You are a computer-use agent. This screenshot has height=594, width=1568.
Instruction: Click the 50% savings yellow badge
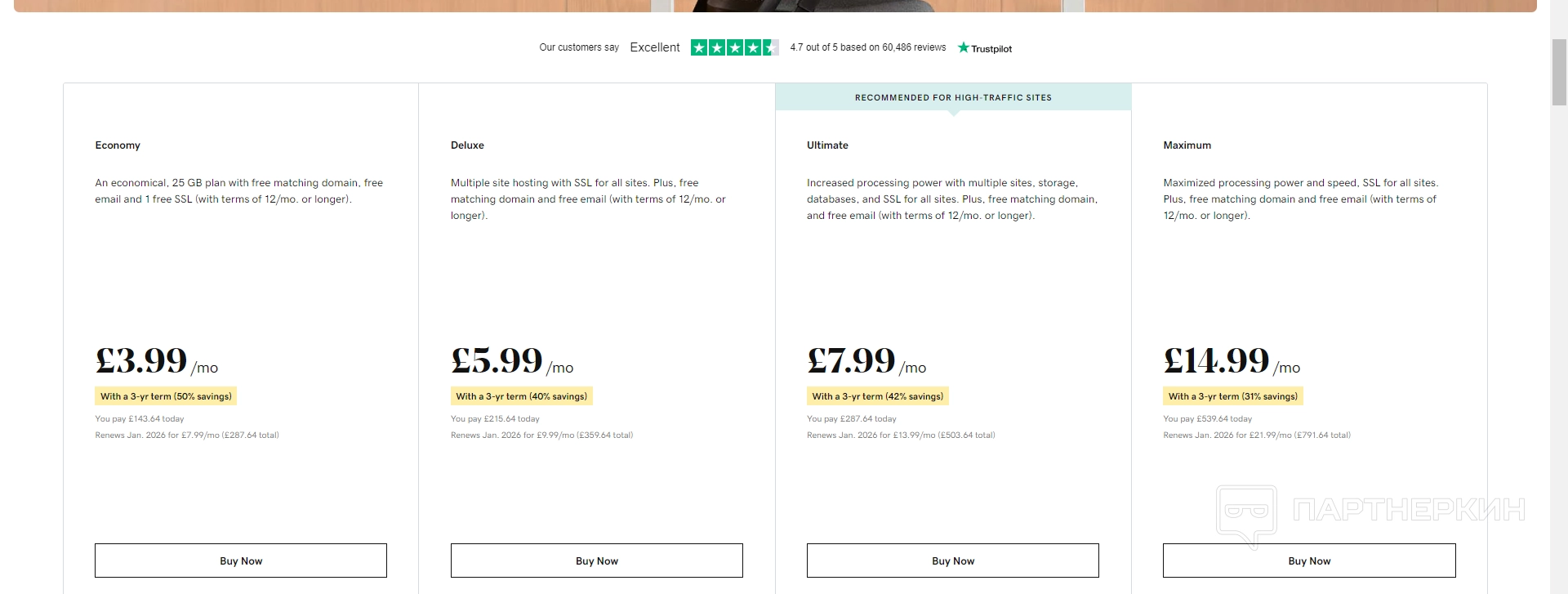coord(166,396)
